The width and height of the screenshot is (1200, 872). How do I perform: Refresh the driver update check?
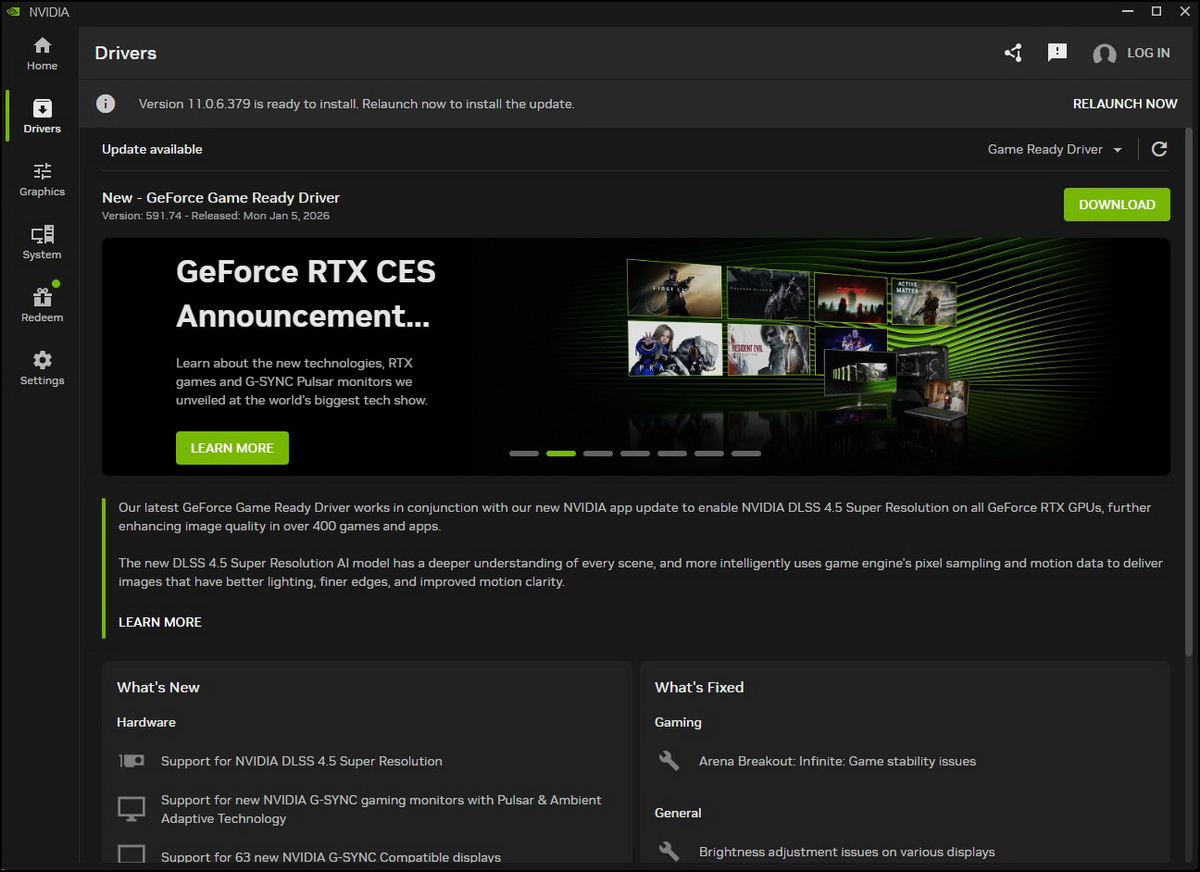click(x=1159, y=149)
